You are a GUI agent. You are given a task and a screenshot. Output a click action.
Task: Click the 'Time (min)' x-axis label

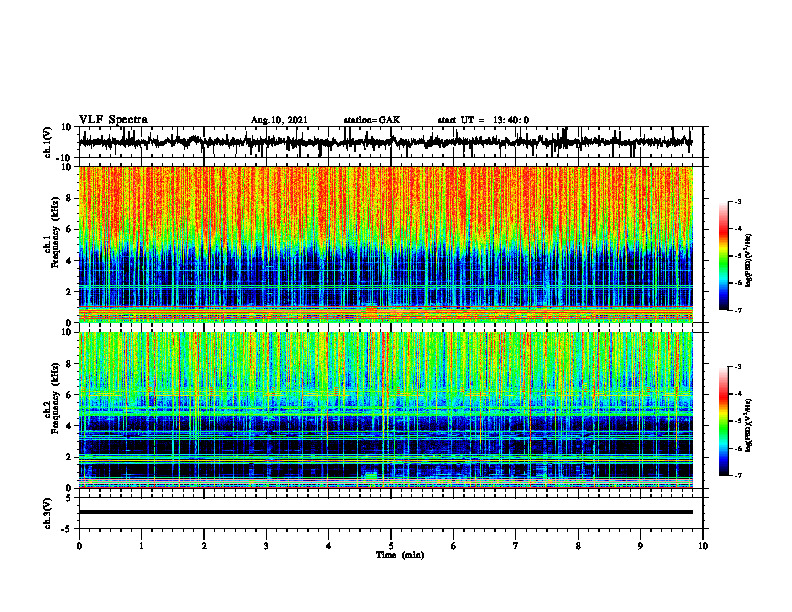coord(400,555)
